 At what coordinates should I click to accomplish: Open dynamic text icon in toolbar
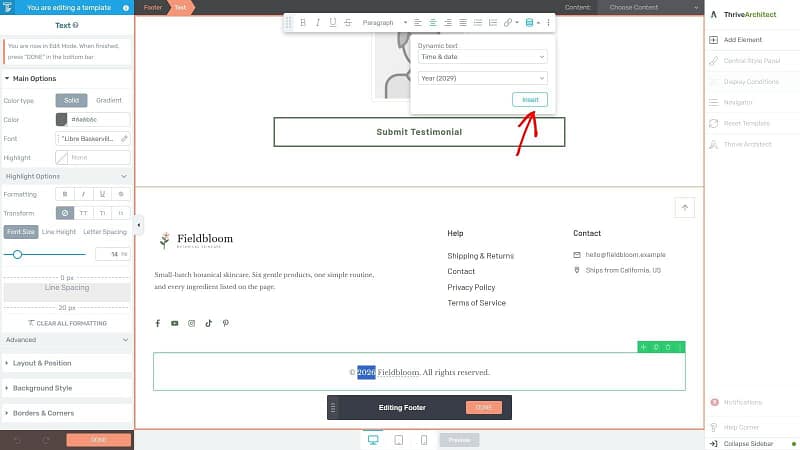coord(530,22)
